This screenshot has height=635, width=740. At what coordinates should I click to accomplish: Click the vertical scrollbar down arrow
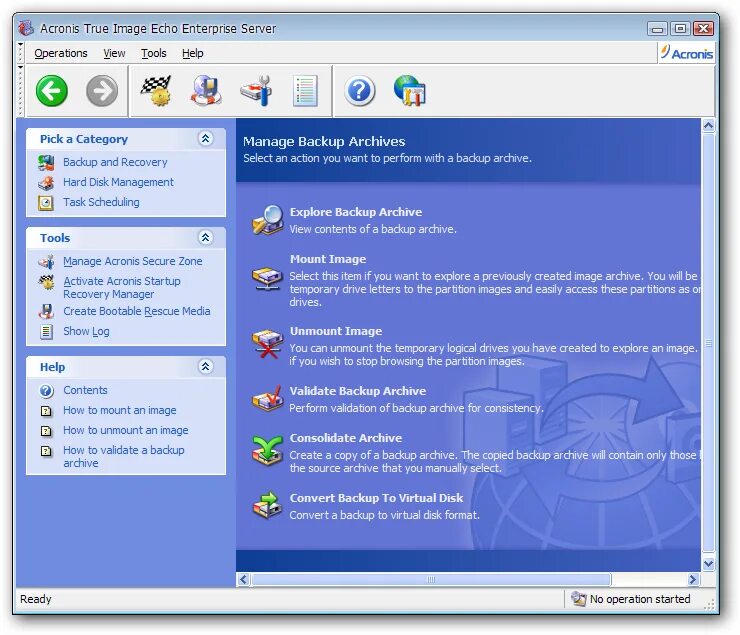[x=708, y=563]
